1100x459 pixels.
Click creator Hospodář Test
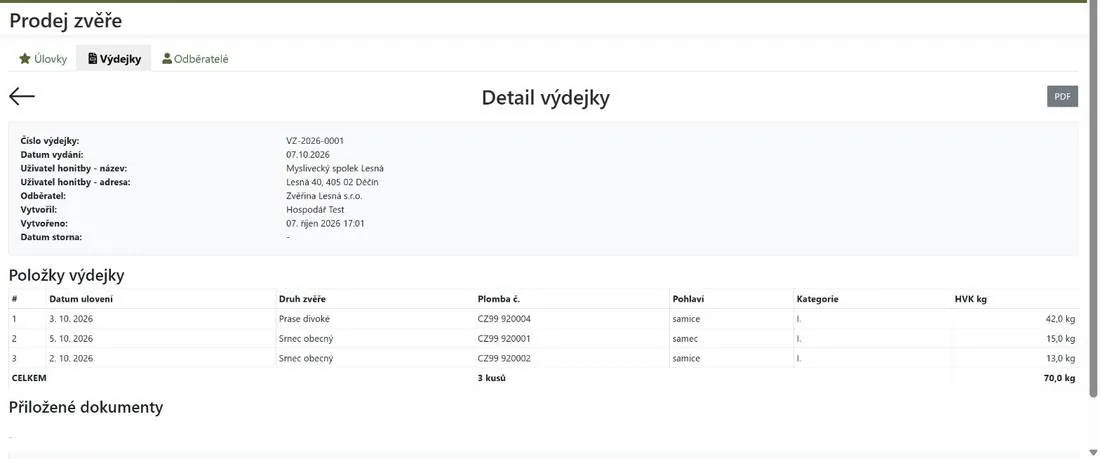click(x=315, y=209)
